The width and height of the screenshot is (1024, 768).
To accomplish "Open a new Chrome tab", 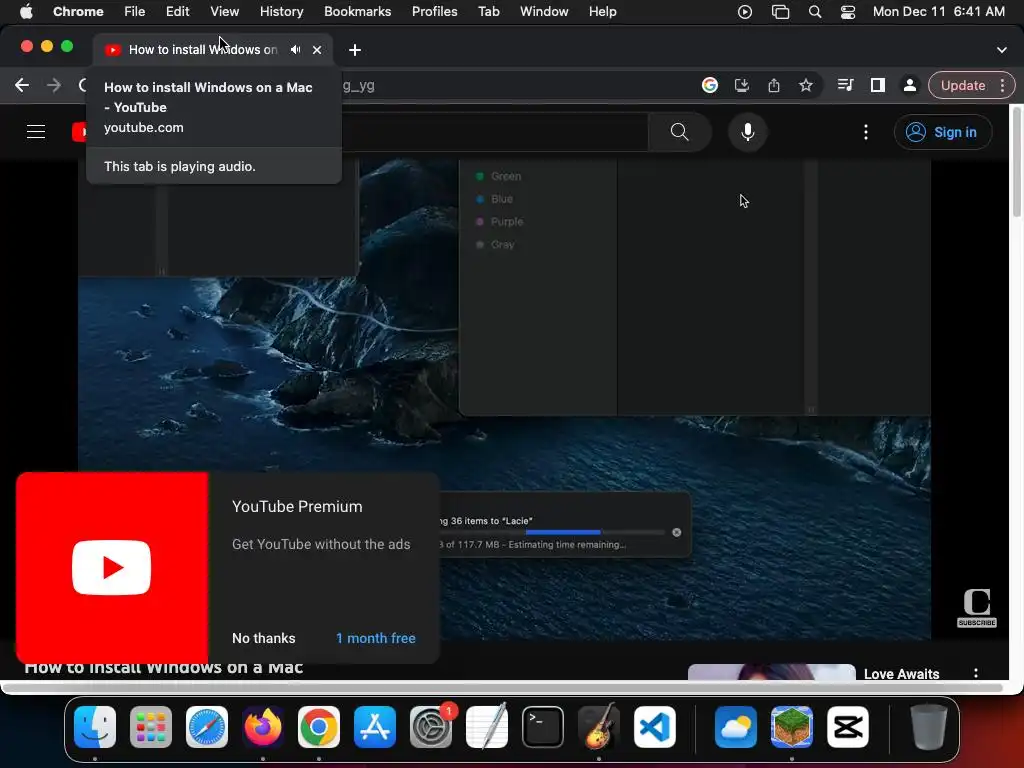I will 355,50.
